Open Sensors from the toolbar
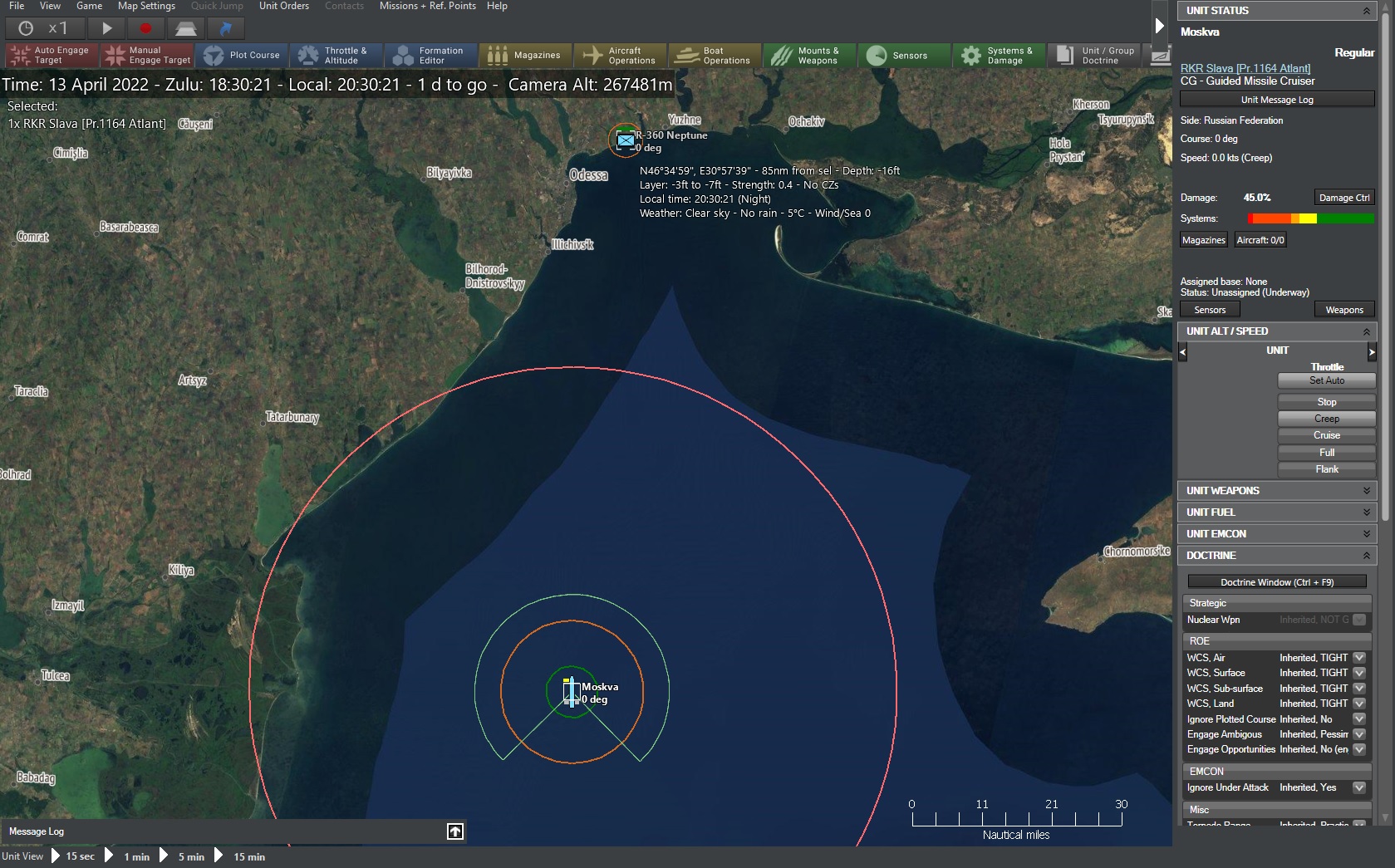The width and height of the screenshot is (1395, 868). [x=905, y=56]
